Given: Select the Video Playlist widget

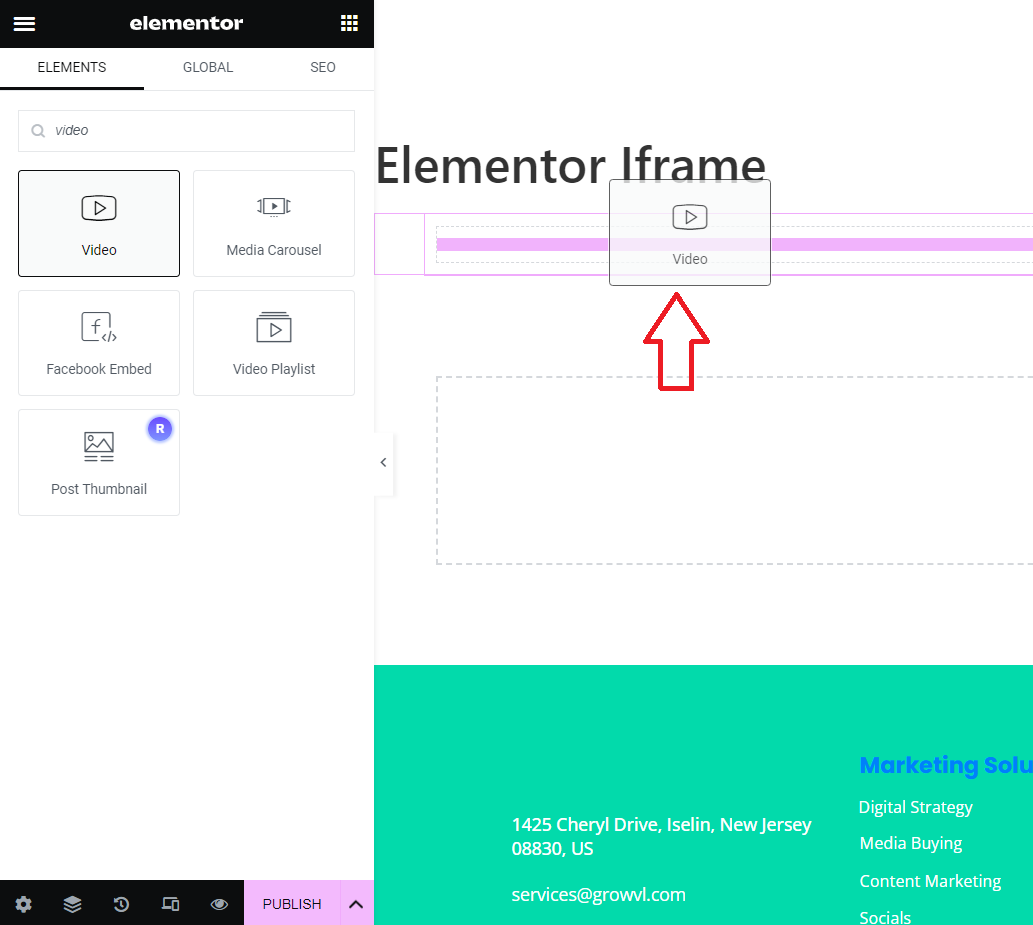Looking at the screenshot, I should 273,343.
